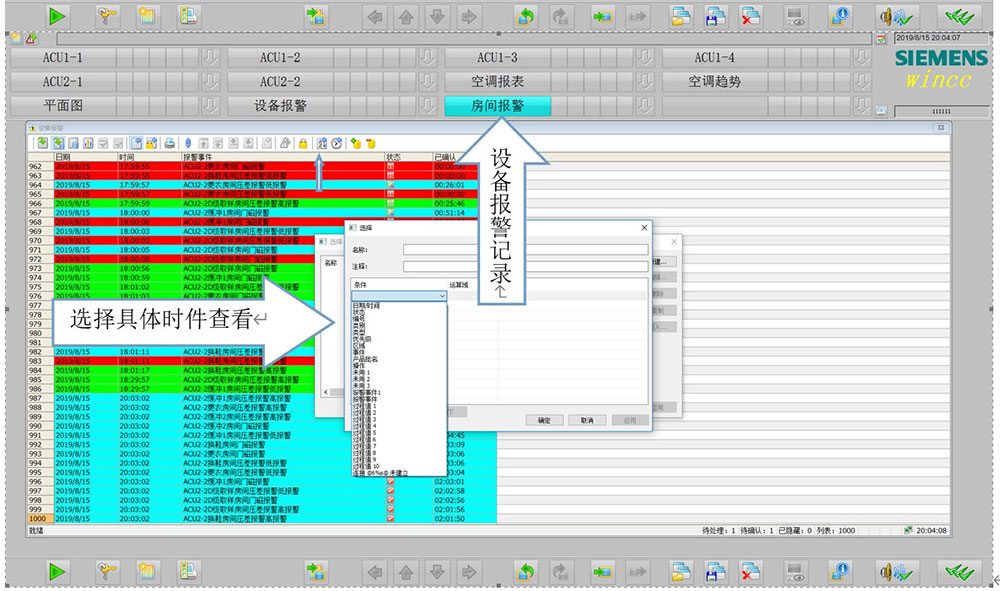Image resolution: width=1000 pixels, height=591 pixels.
Task: Click the 名称 input field
Action: 526,250
